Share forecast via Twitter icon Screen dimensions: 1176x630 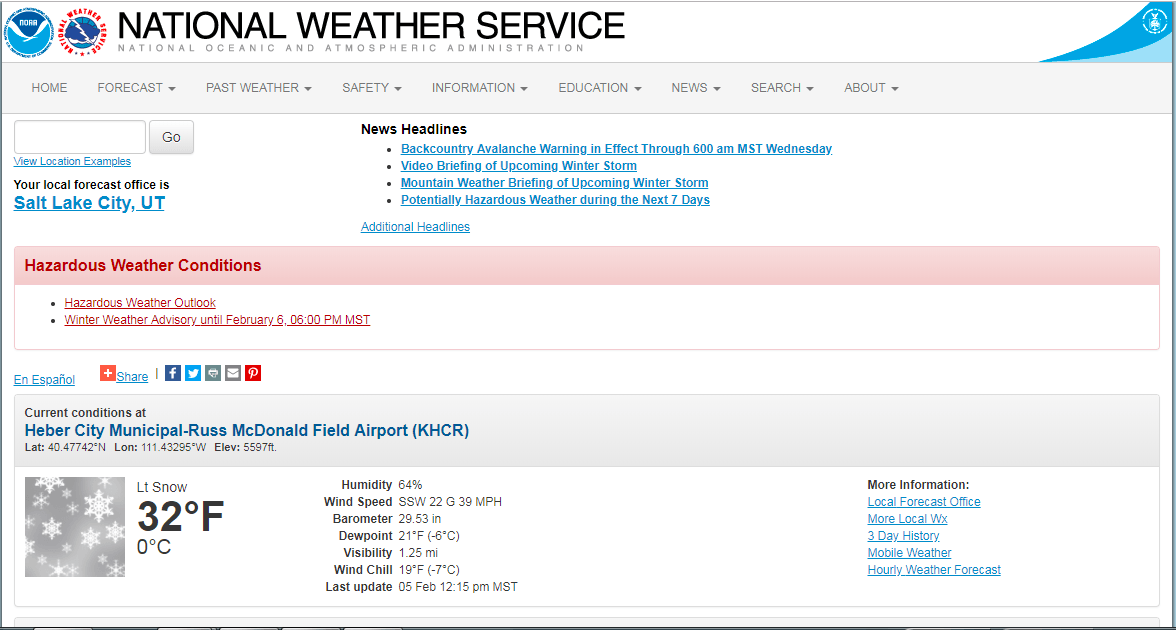[193, 373]
